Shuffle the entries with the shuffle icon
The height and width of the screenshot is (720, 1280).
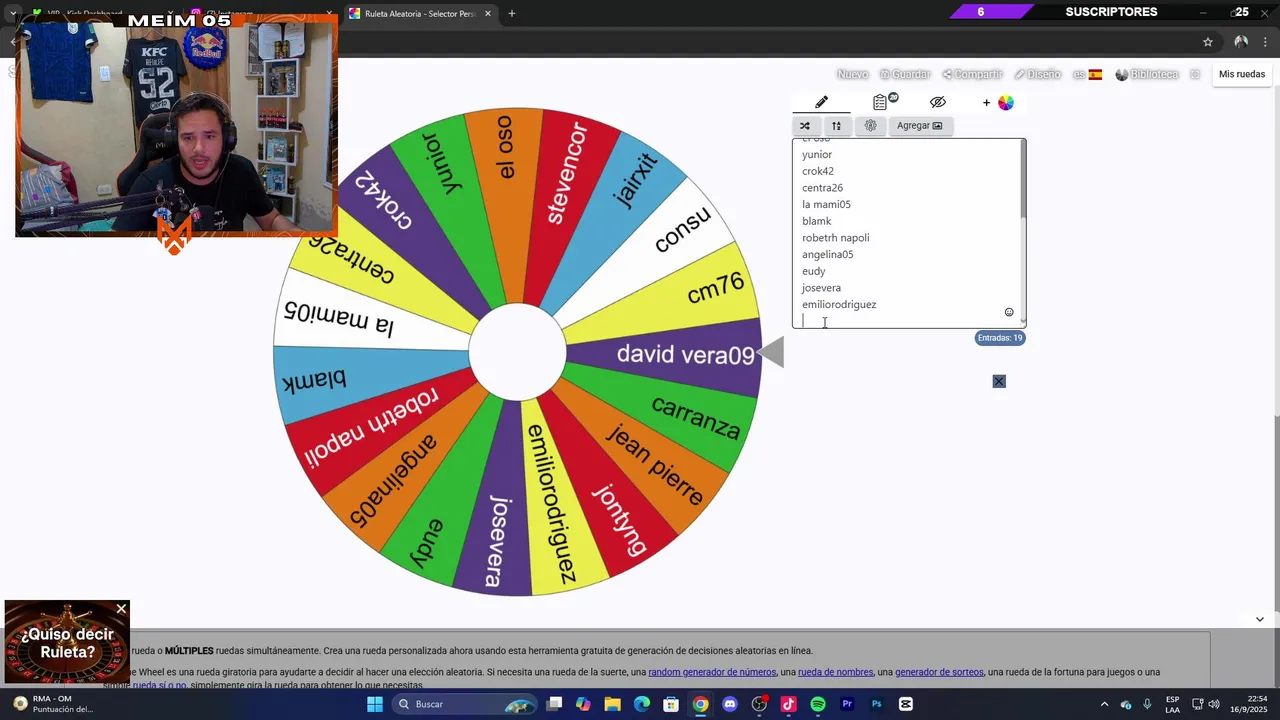[x=805, y=126]
